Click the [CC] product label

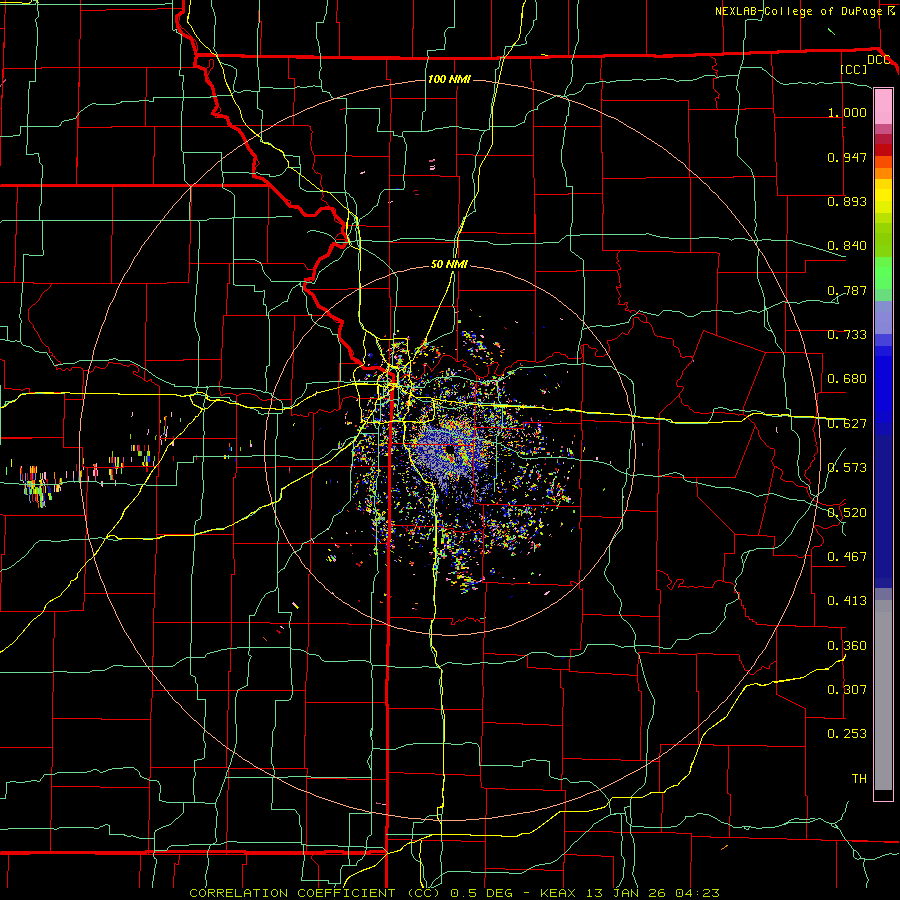(x=854, y=69)
